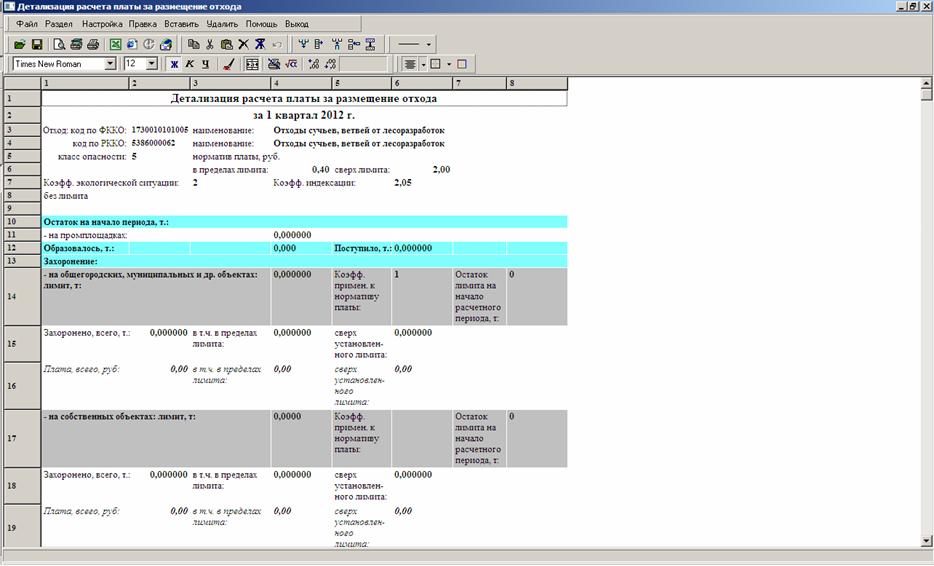
Task: Open the Настройка menu
Action: pos(102,23)
